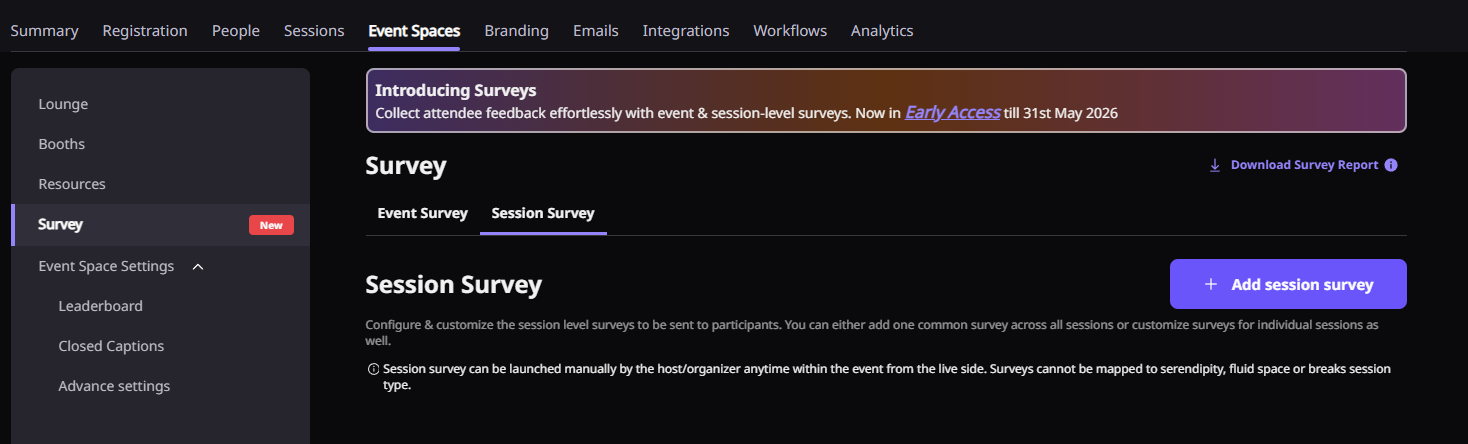Open the Event Survey tab
Screen dimensions: 1468x444
click(x=422, y=213)
